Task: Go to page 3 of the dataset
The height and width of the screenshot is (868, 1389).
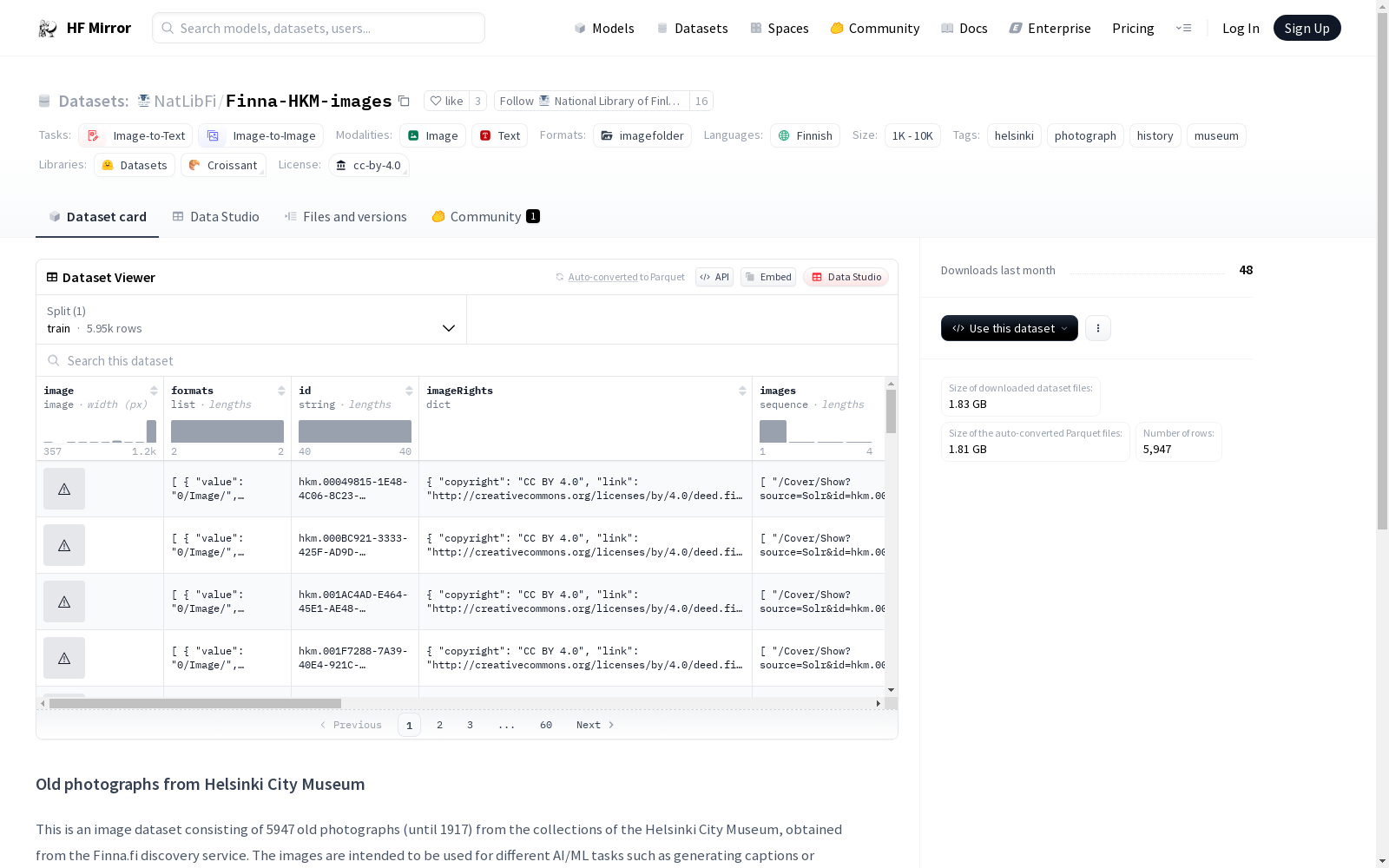Action: (471, 725)
